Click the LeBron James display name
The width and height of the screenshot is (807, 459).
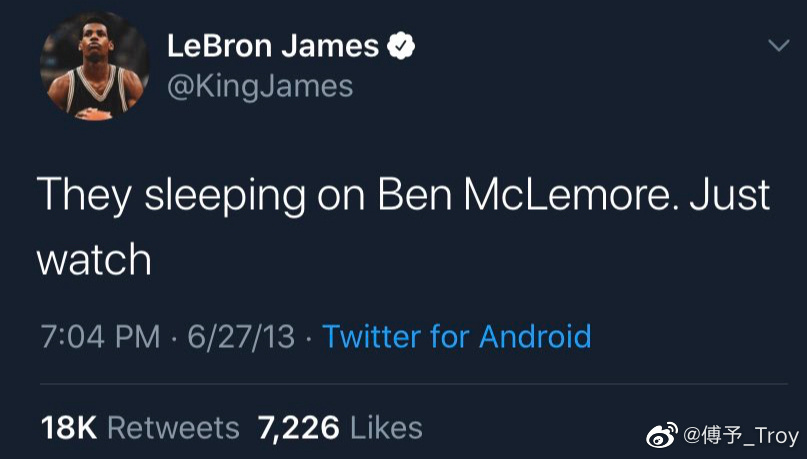click(273, 46)
